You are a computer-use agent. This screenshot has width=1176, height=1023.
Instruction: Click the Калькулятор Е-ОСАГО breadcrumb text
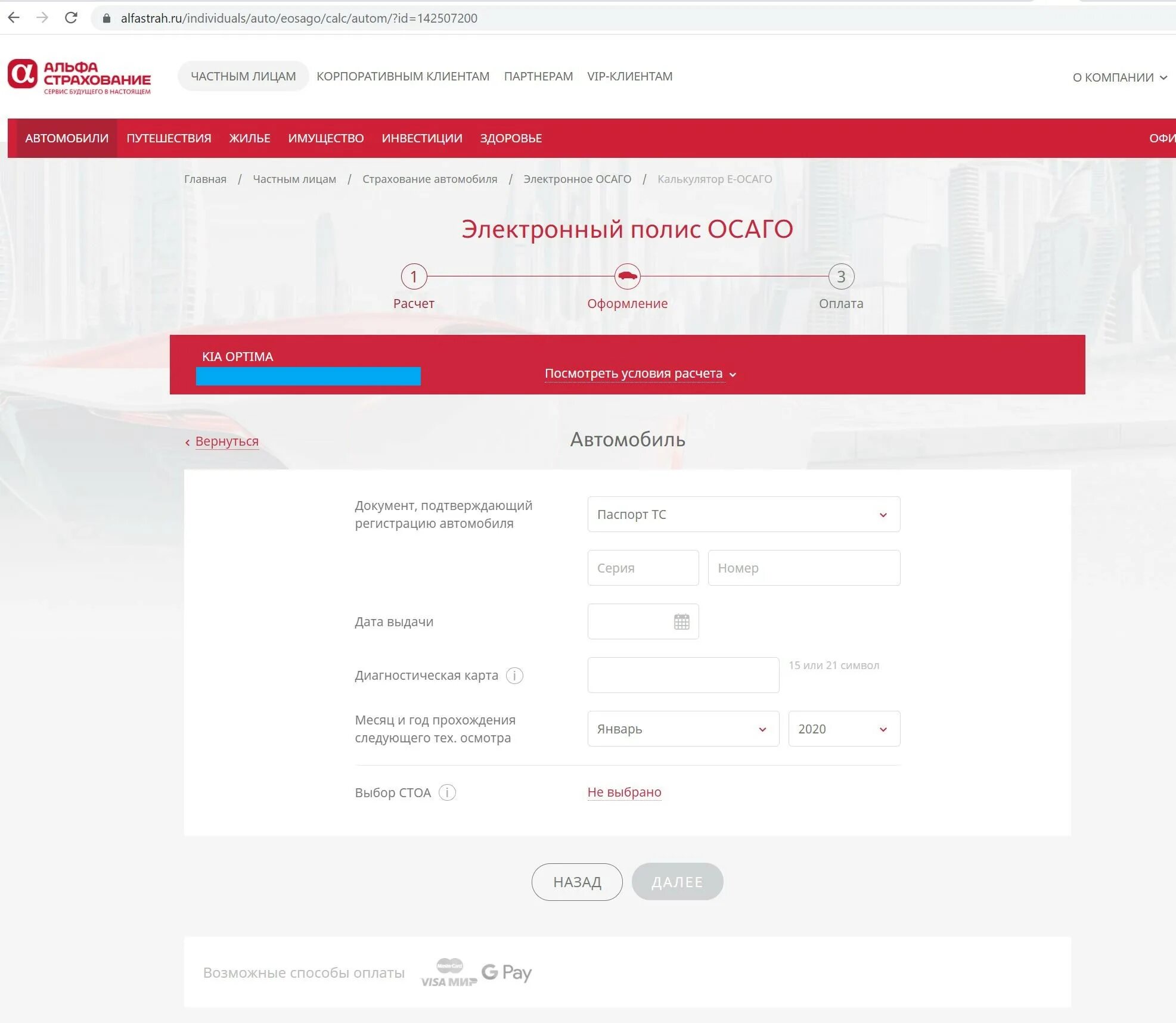[x=715, y=179]
